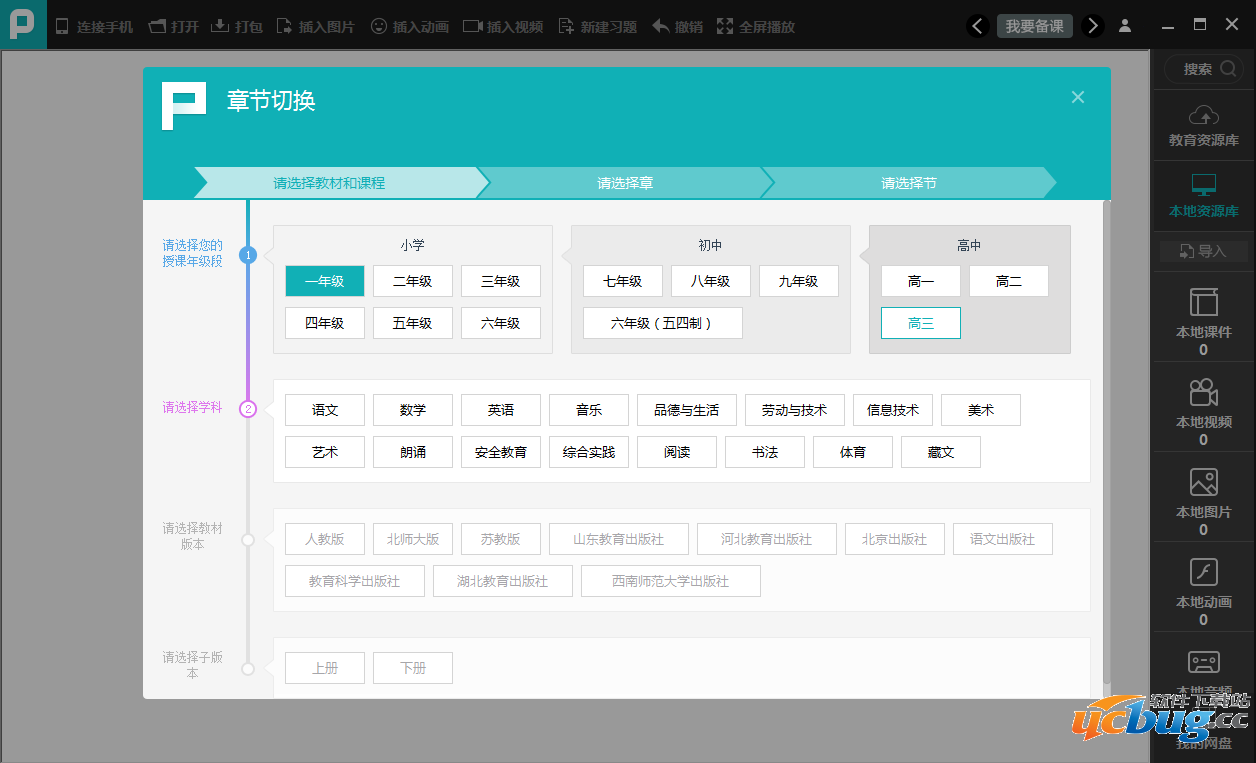
Task: Click the left arrow beside 我要备课
Action: (979, 26)
